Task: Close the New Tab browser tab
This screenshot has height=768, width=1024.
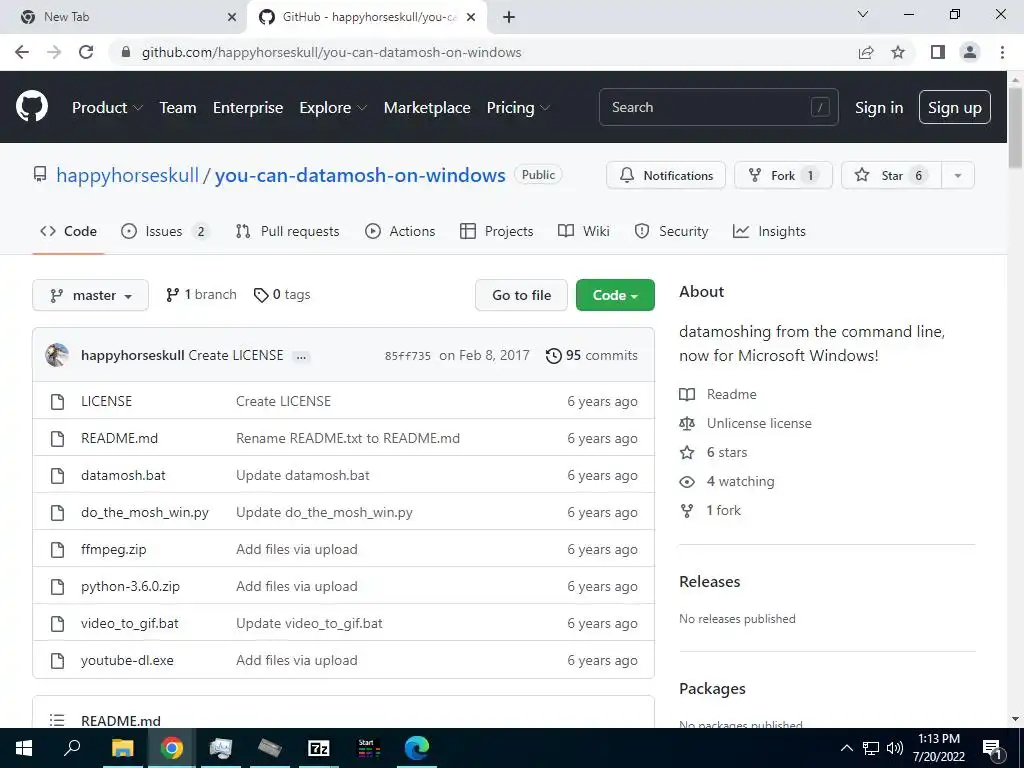Action: 232,17
